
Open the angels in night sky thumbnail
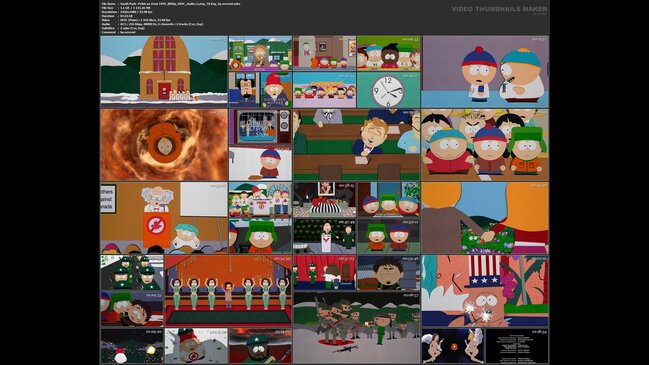(x=453, y=346)
